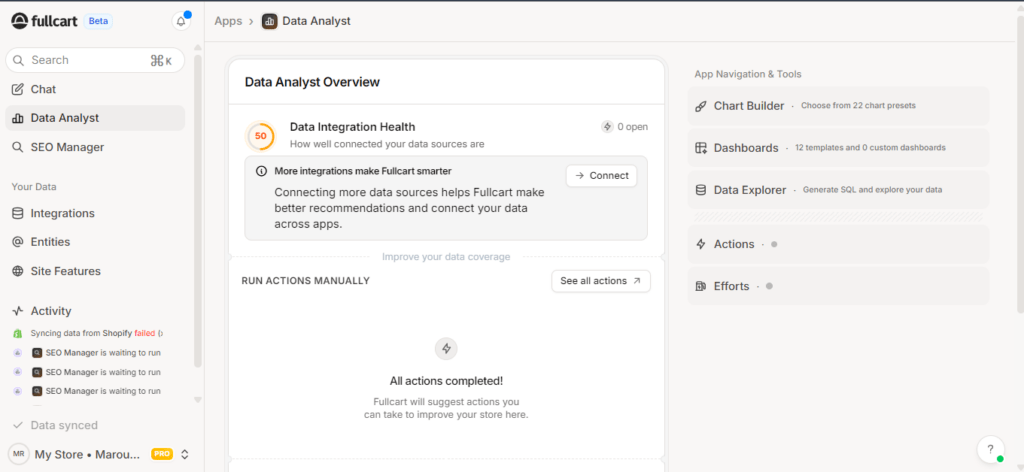Open Integrations under Your Data
Viewport: 1024px width, 472px height.
(x=95, y=213)
